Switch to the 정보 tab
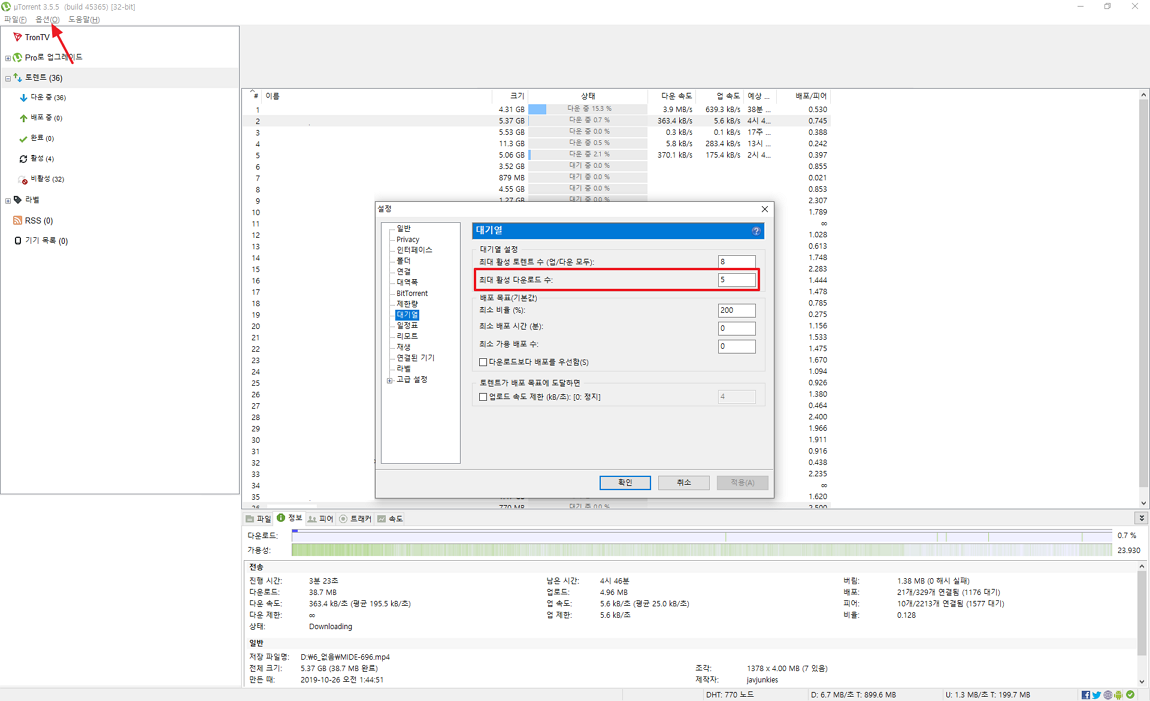 [289, 518]
